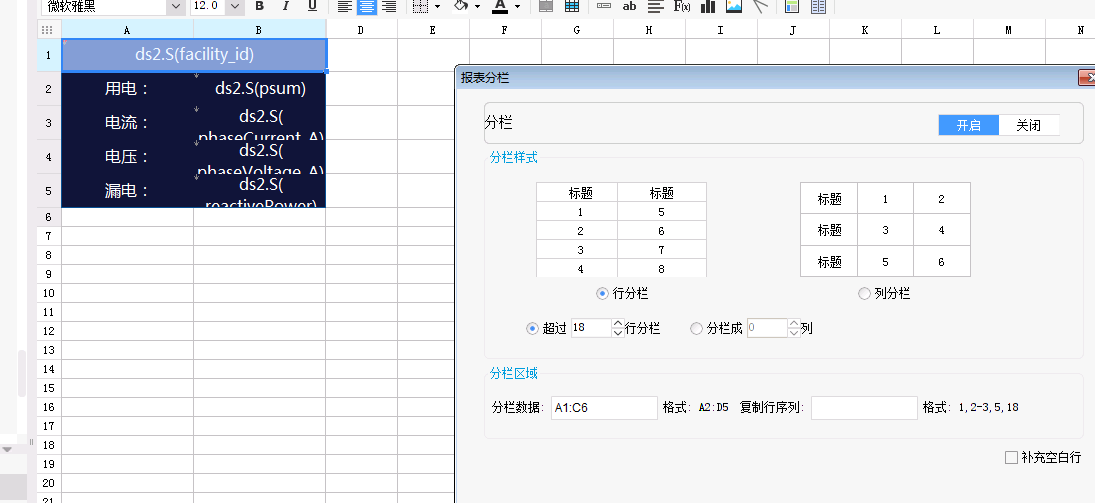Insert formula with the F(x) icon
Image resolution: width=1095 pixels, height=503 pixels.
pyautogui.click(x=682, y=6)
